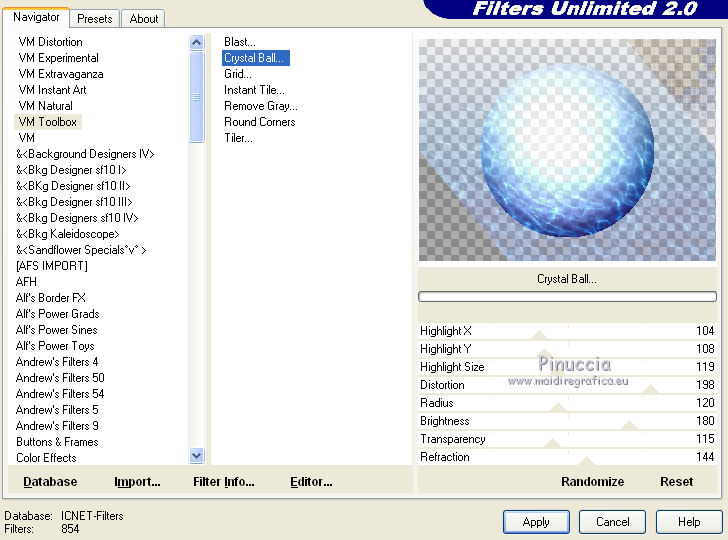Choose the Remove Gray... filter
The width and height of the screenshot is (728, 540).
click(x=260, y=106)
